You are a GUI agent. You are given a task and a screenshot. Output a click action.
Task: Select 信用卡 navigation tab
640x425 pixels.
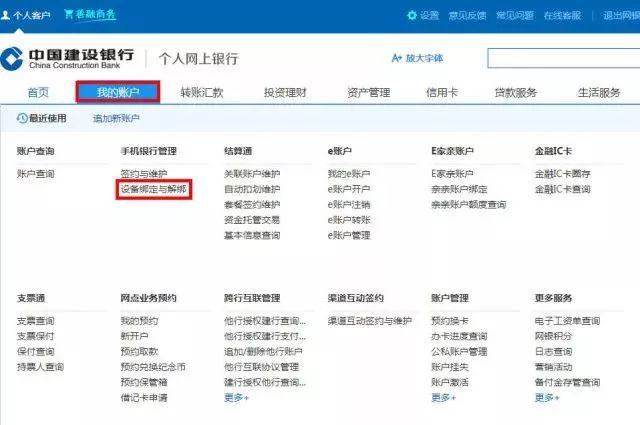pos(442,92)
